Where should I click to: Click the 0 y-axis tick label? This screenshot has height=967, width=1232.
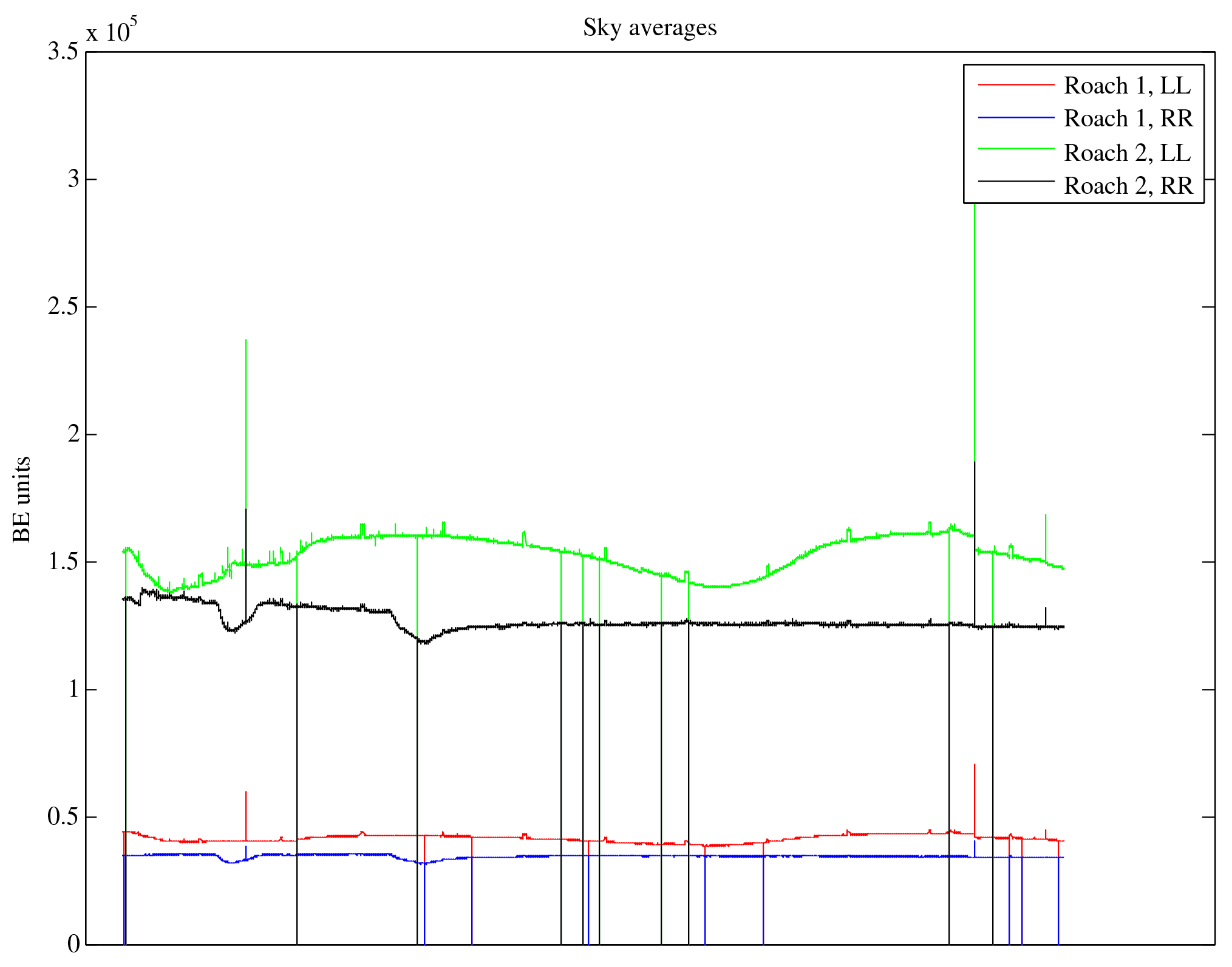73,944
